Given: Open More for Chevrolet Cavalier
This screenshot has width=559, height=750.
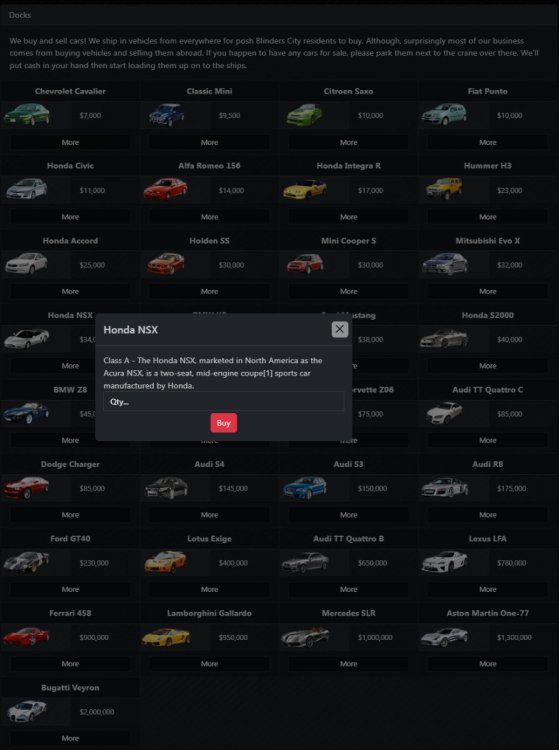Looking at the screenshot, I should point(70,142).
